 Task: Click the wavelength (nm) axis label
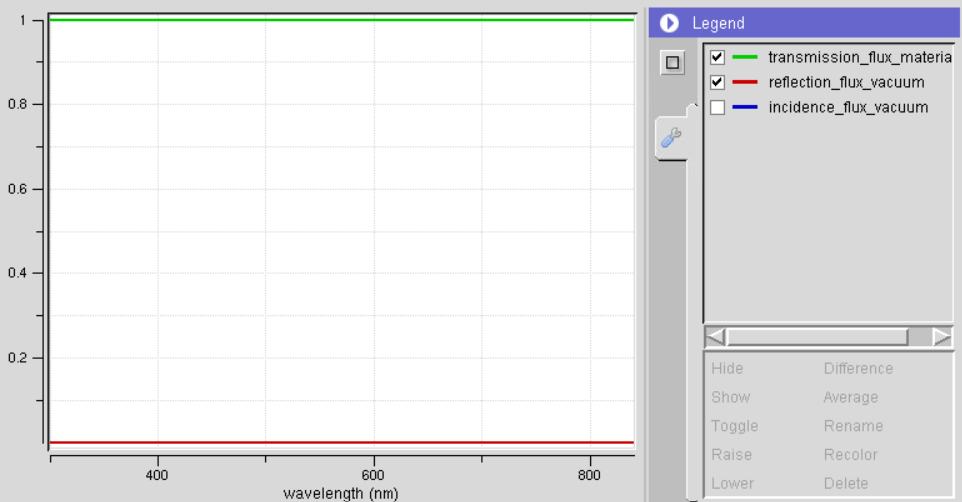click(341, 493)
